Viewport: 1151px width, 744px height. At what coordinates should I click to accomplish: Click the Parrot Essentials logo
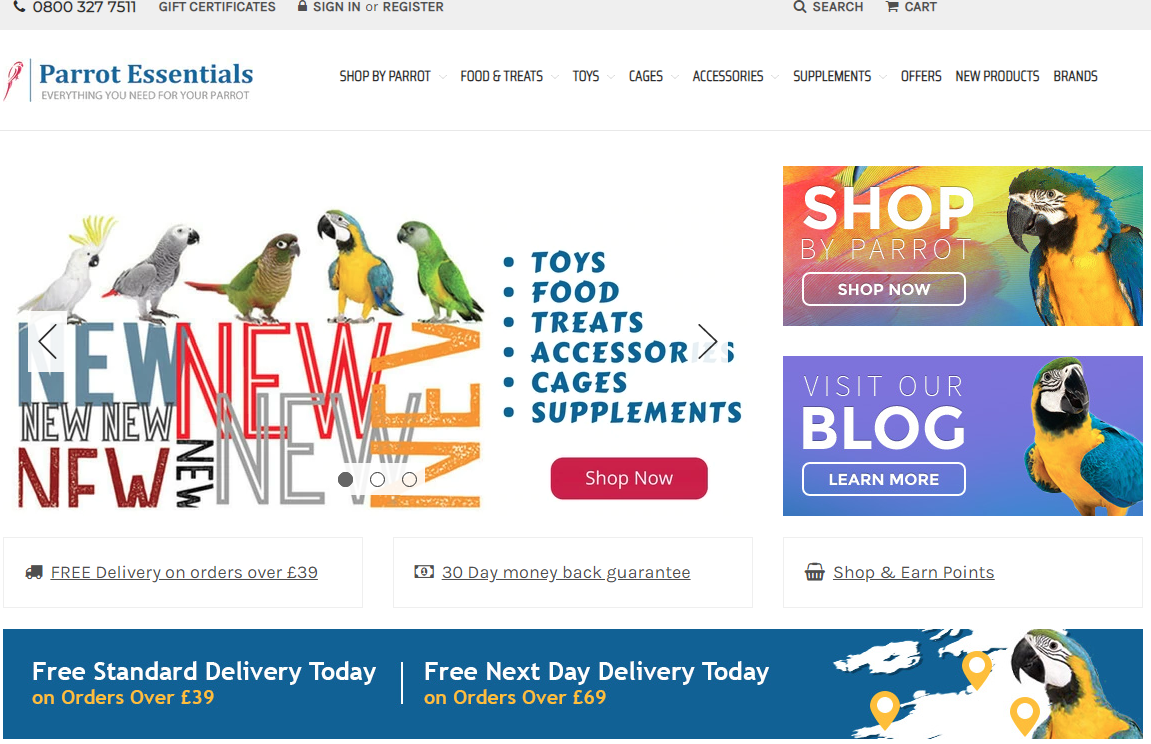click(x=128, y=80)
